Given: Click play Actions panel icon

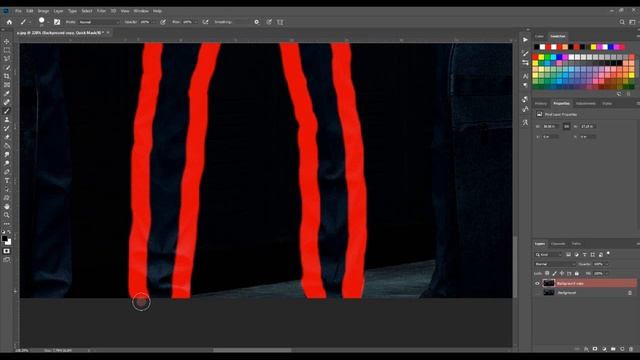Looking at the screenshot, I should [x=525, y=40].
